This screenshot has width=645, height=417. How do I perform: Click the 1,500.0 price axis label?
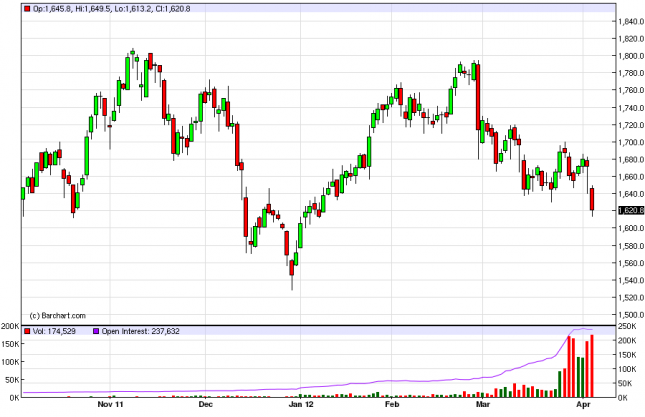(631, 315)
